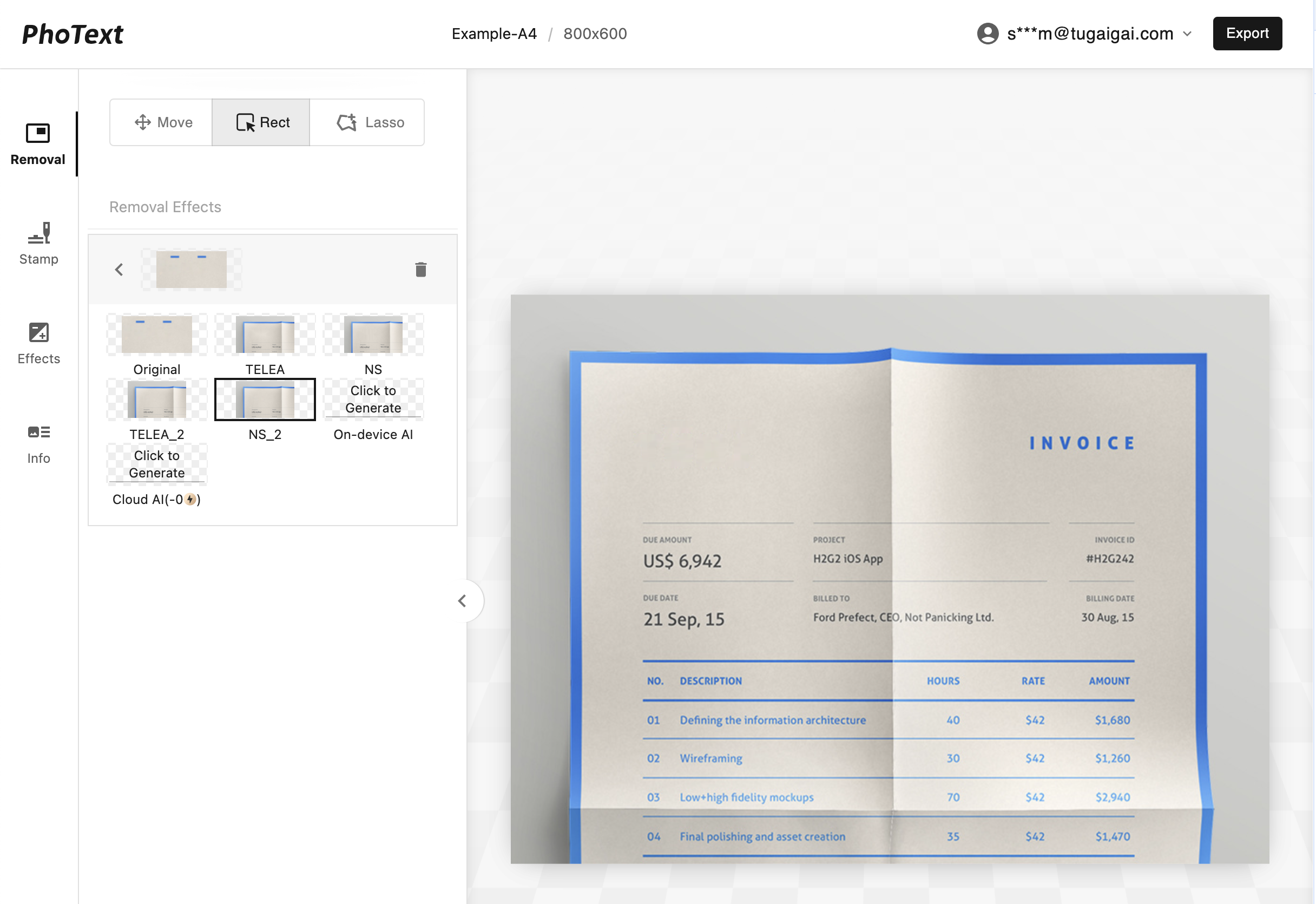Switch to Move selection mode

click(162, 122)
